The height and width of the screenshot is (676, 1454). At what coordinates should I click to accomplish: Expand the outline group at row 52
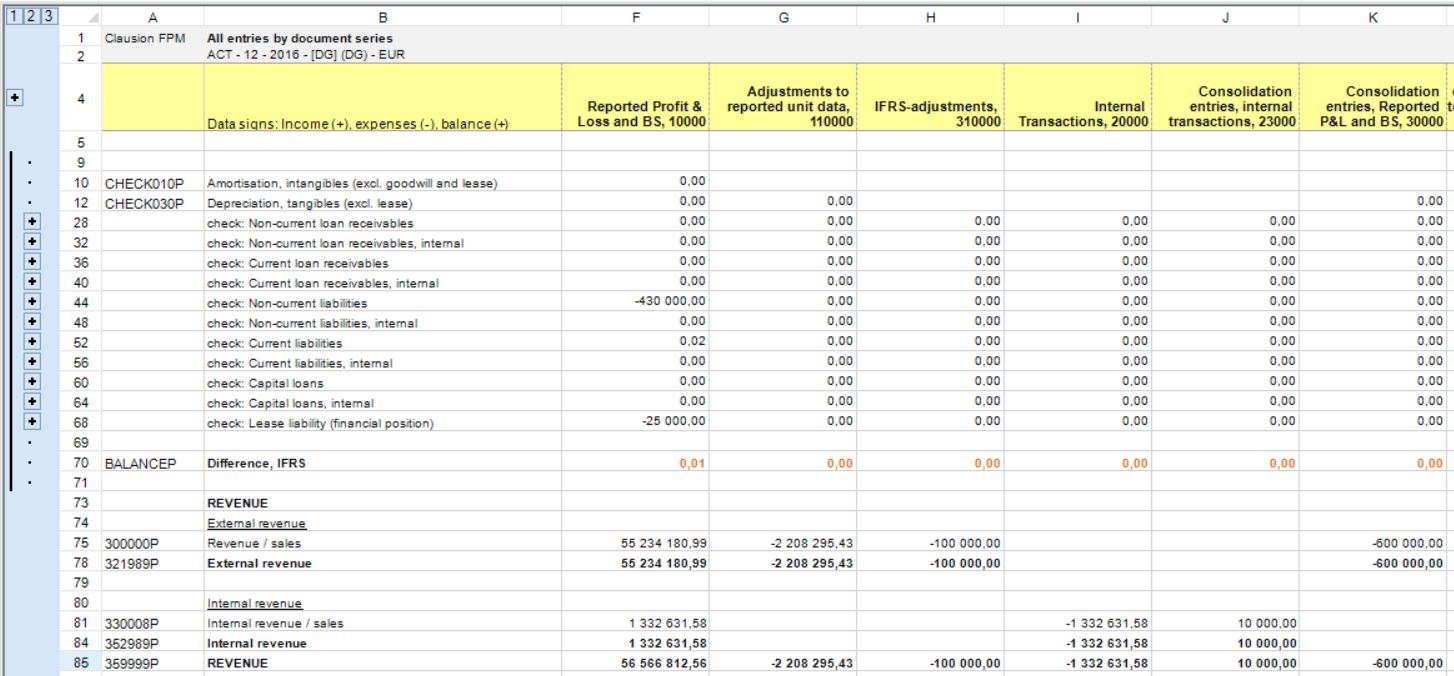pos(31,342)
